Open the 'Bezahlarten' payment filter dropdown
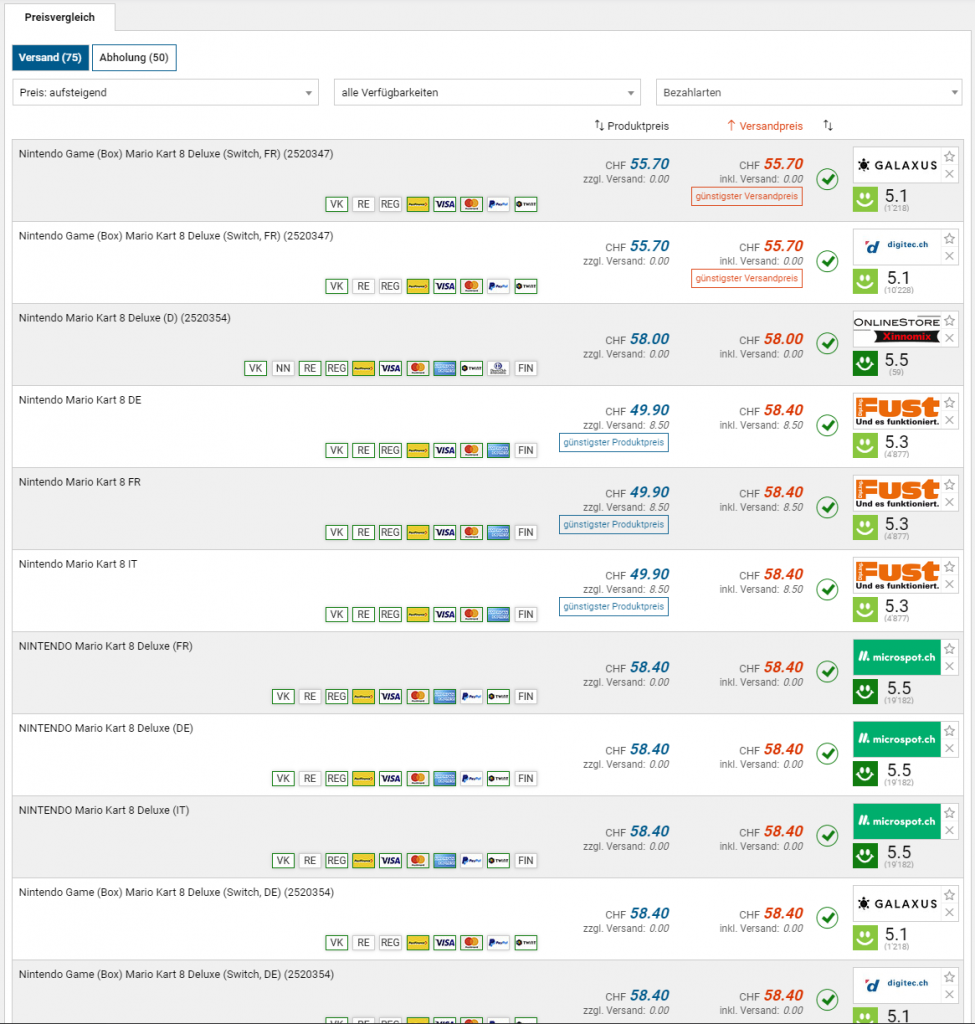 click(x=808, y=93)
